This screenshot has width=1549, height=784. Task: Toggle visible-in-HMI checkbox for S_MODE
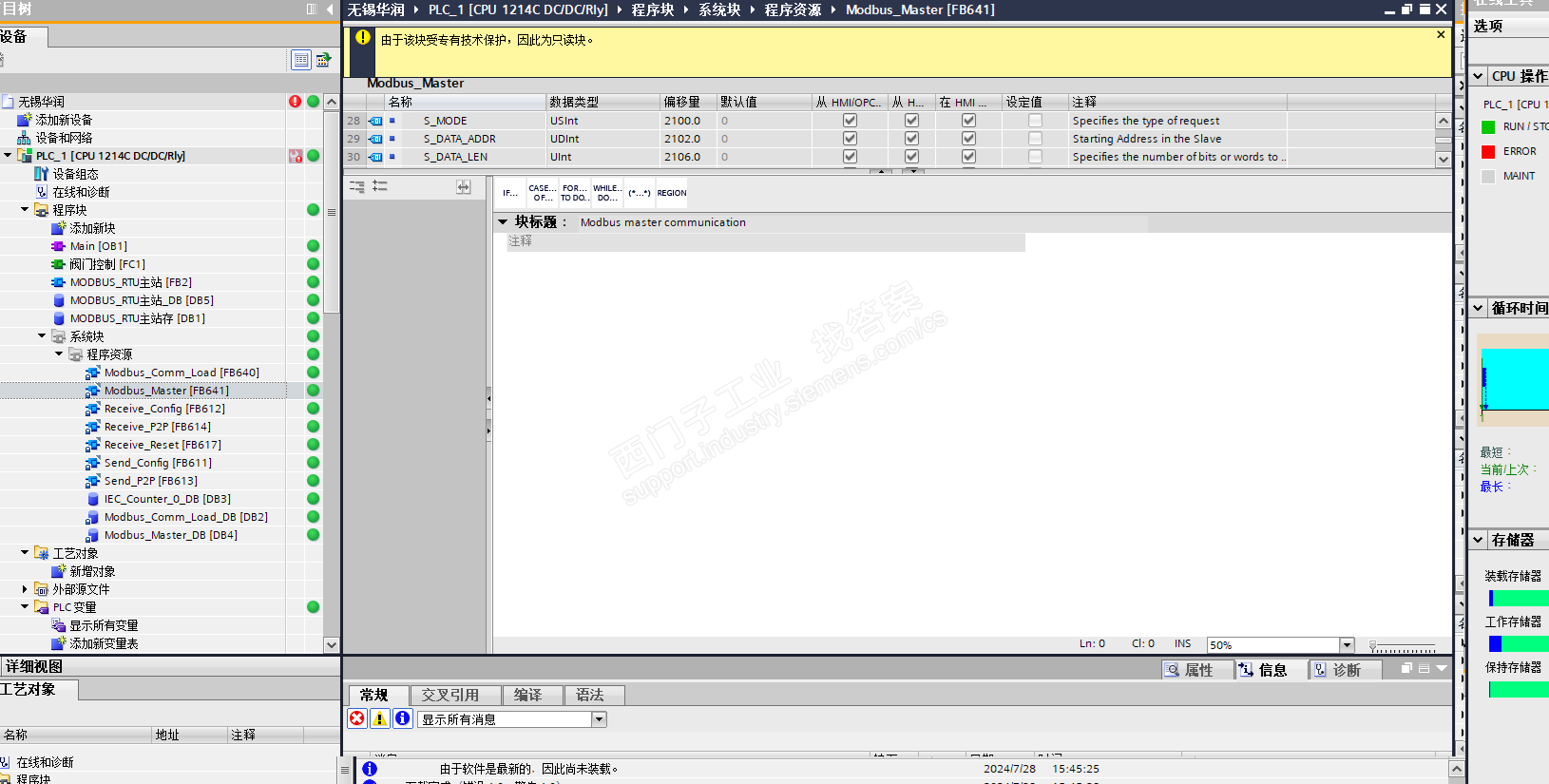pyautogui.click(x=968, y=121)
